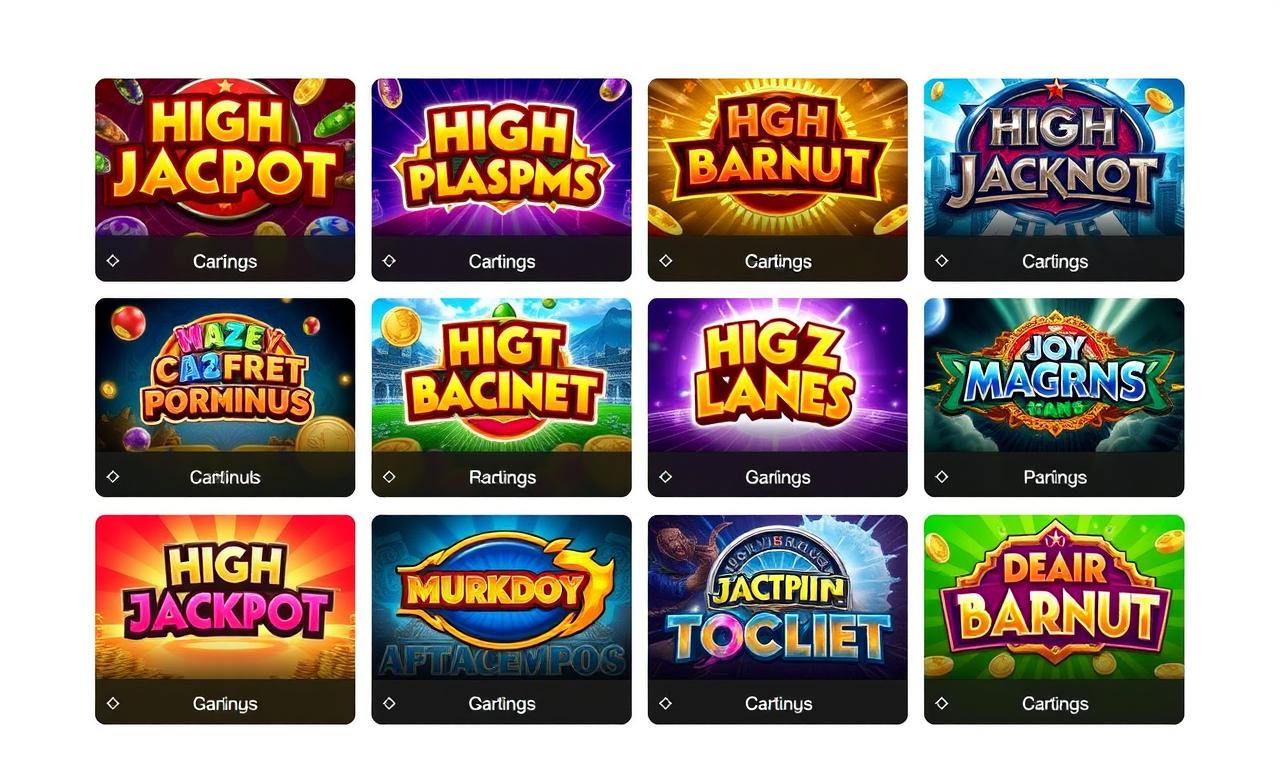This screenshot has width=1280, height=768.
Task: Open the Higz Lanes game thumbnail
Action: click(x=778, y=377)
